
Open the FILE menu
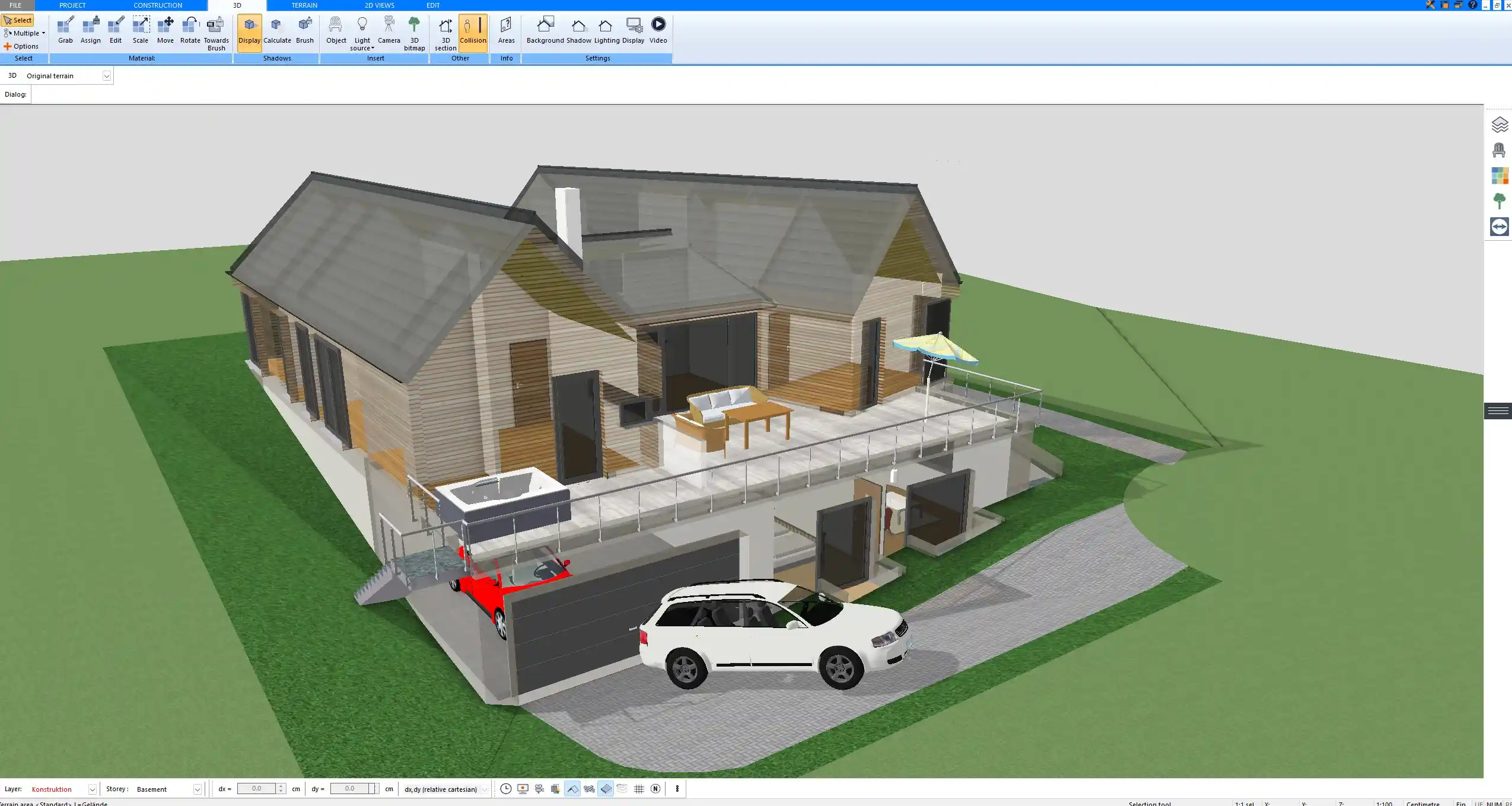15,5
